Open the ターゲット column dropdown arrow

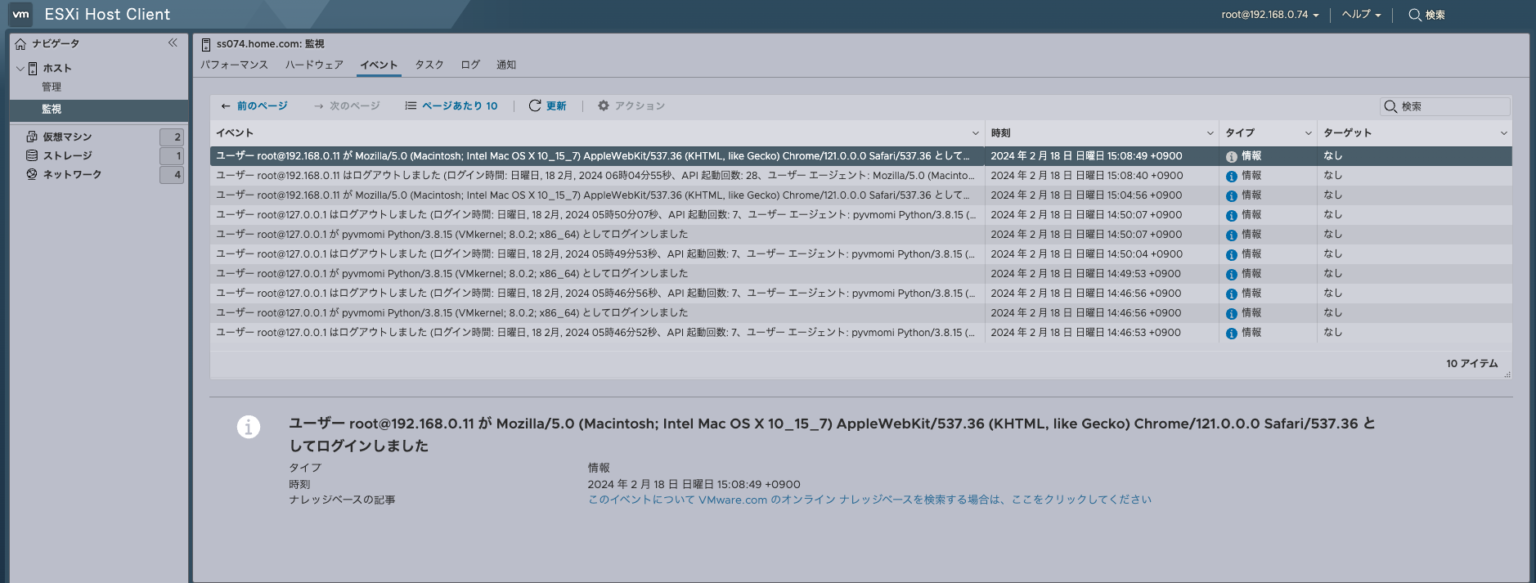(x=1503, y=133)
